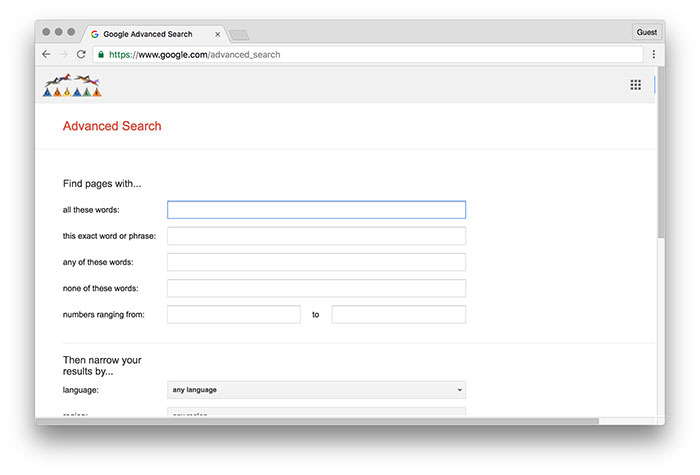
Task: Click the green secure padlock icon
Action: 101,54
